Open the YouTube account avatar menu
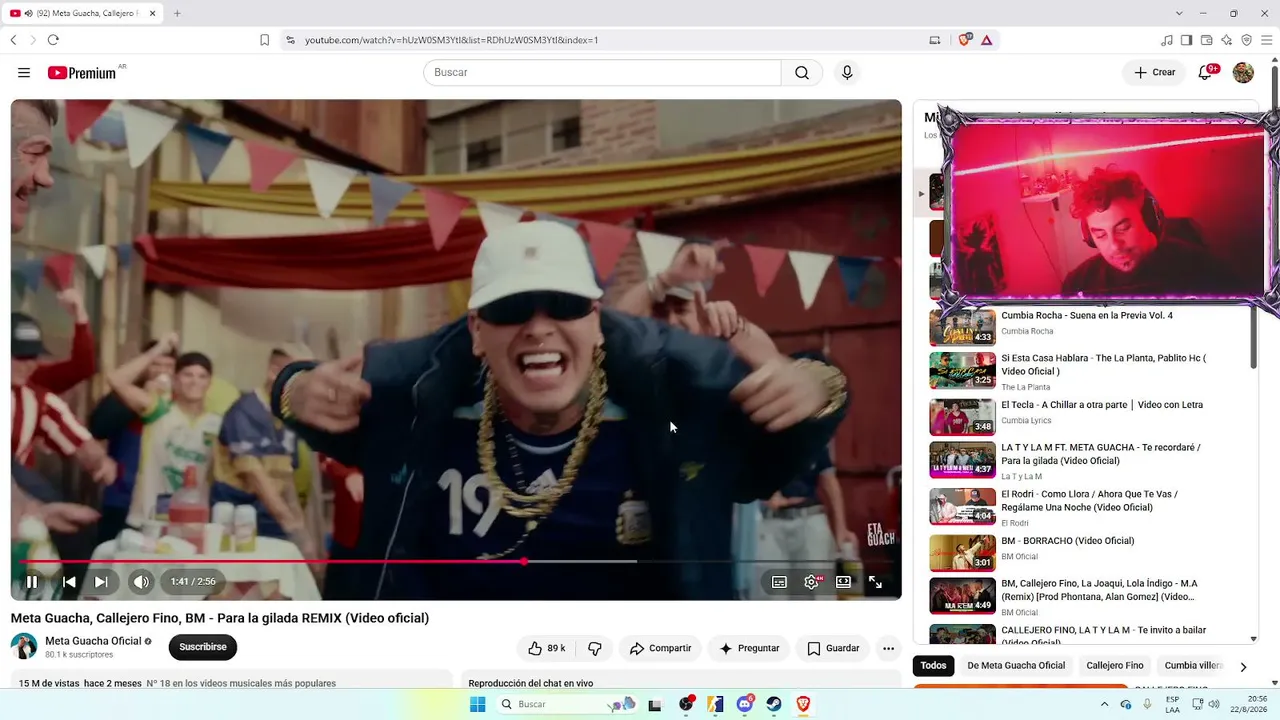 (x=1243, y=73)
